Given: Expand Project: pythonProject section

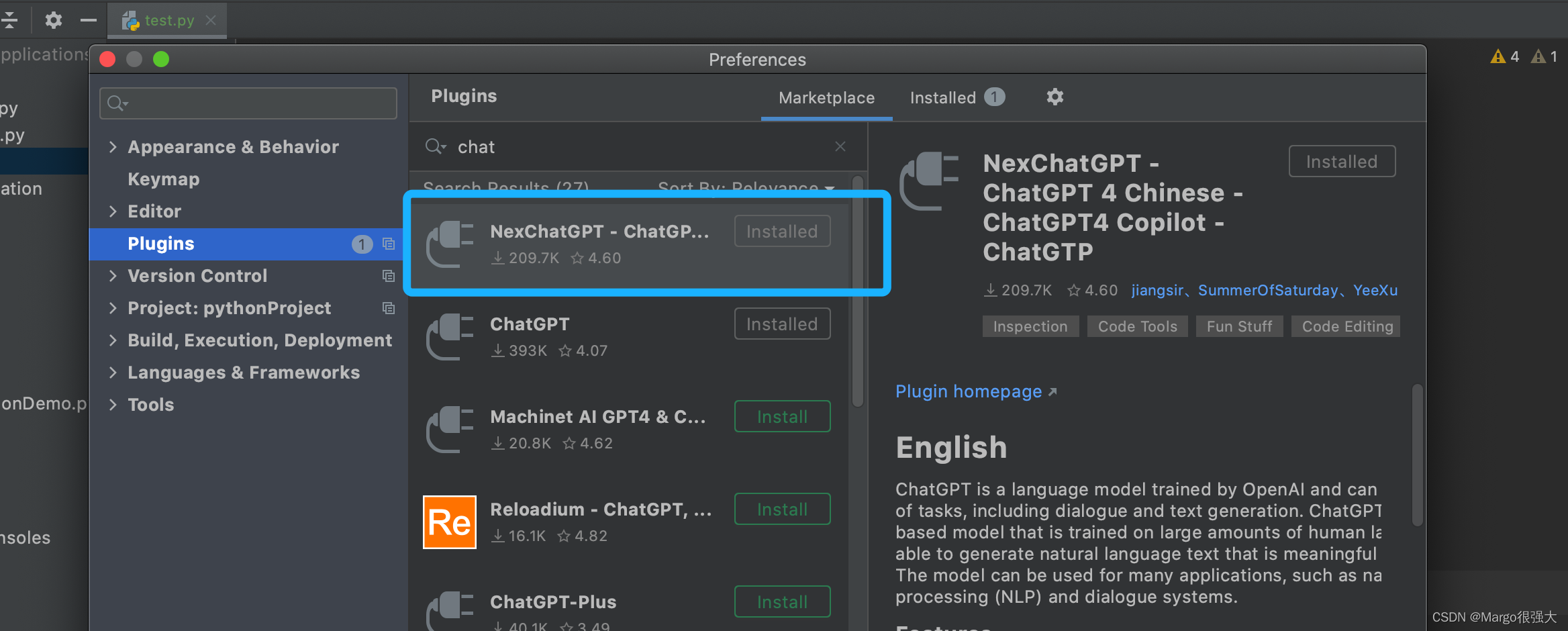Looking at the screenshot, I should [113, 308].
